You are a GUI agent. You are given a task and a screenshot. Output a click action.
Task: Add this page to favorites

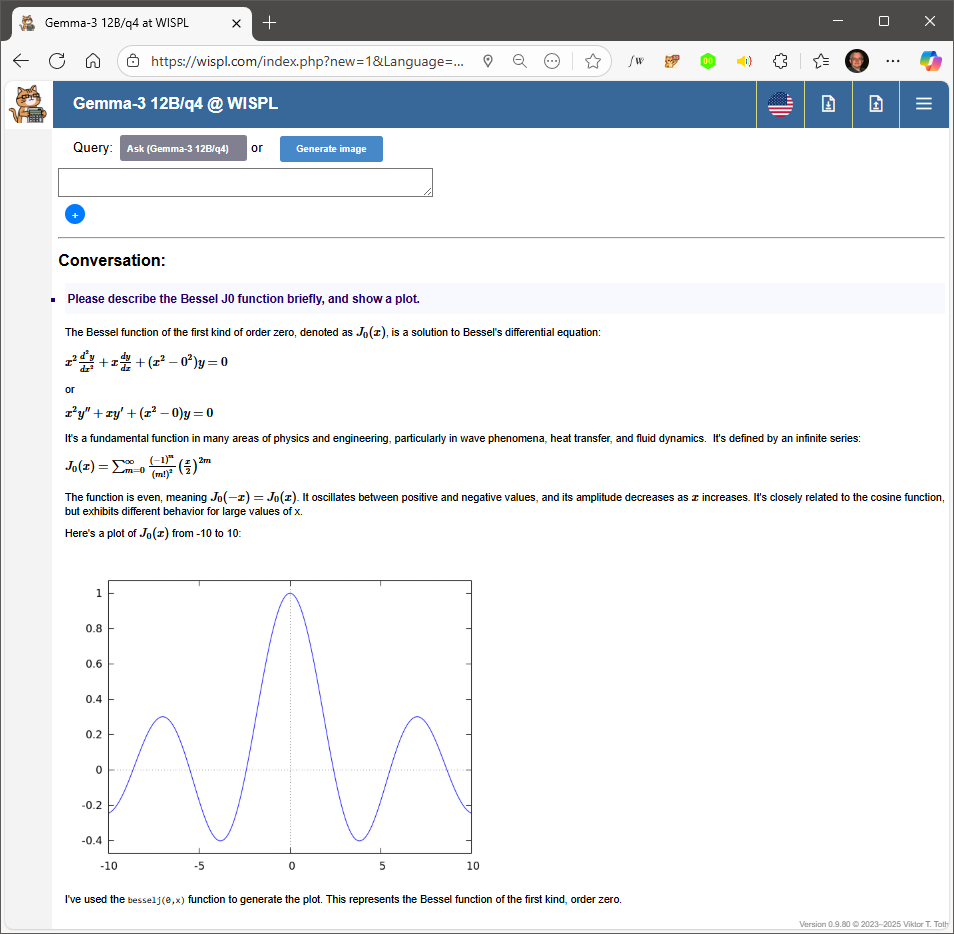[592, 61]
